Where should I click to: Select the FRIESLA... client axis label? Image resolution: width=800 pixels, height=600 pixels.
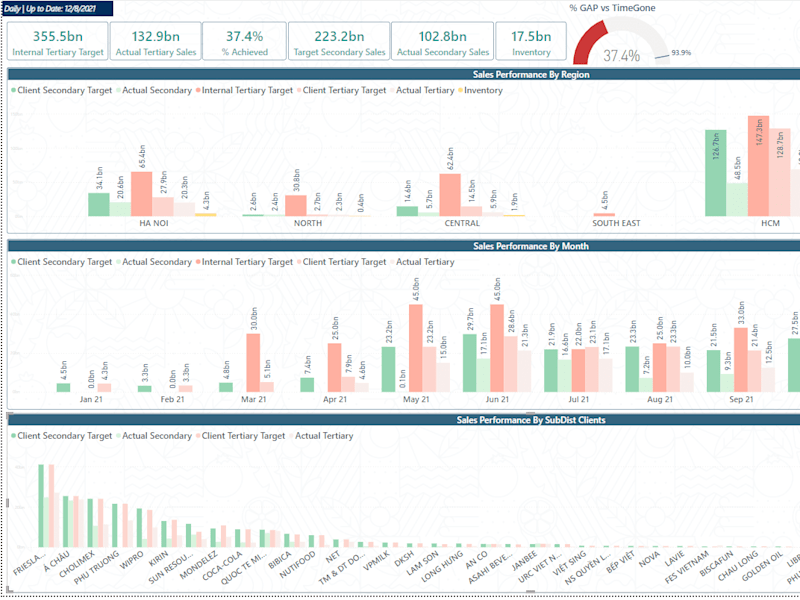pos(30,563)
